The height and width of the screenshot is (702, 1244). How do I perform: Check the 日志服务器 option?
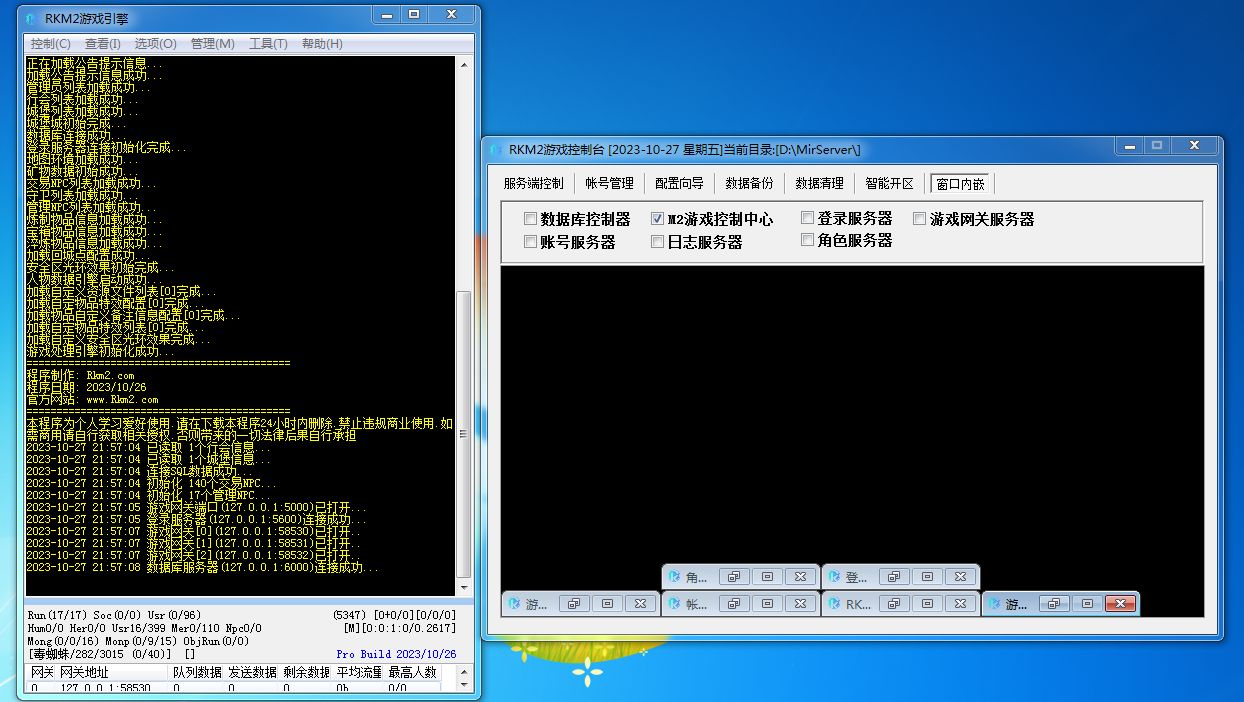(x=658, y=241)
